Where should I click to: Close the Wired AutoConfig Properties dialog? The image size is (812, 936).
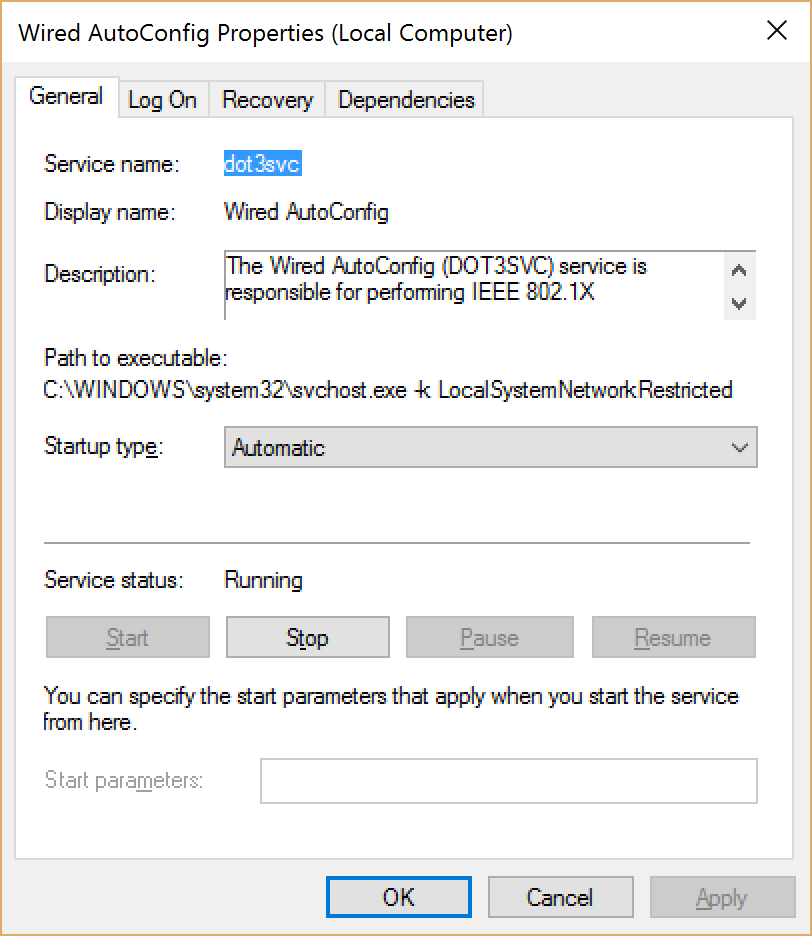click(778, 31)
